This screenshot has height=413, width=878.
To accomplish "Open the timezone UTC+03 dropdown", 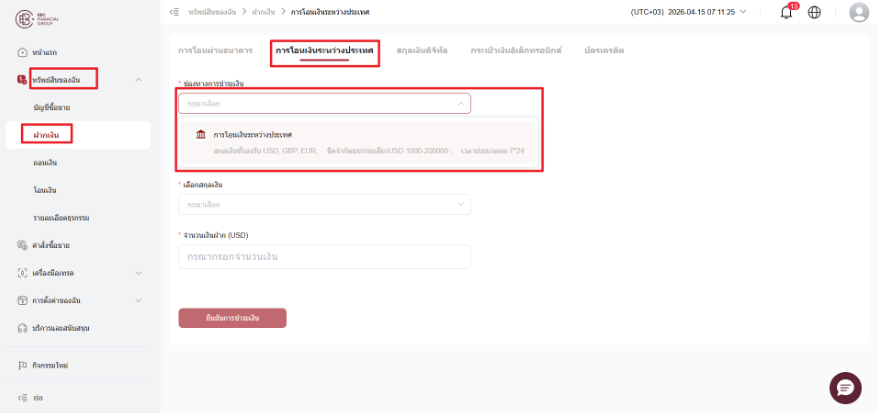I will 688,12.
